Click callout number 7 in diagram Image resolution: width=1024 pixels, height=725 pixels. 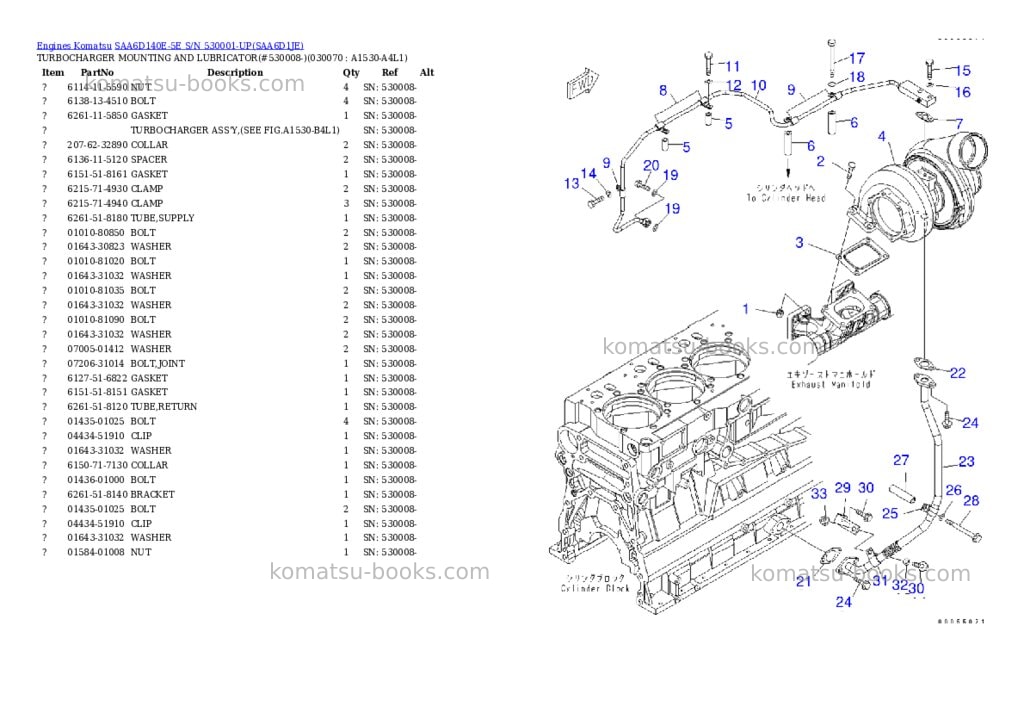point(959,123)
